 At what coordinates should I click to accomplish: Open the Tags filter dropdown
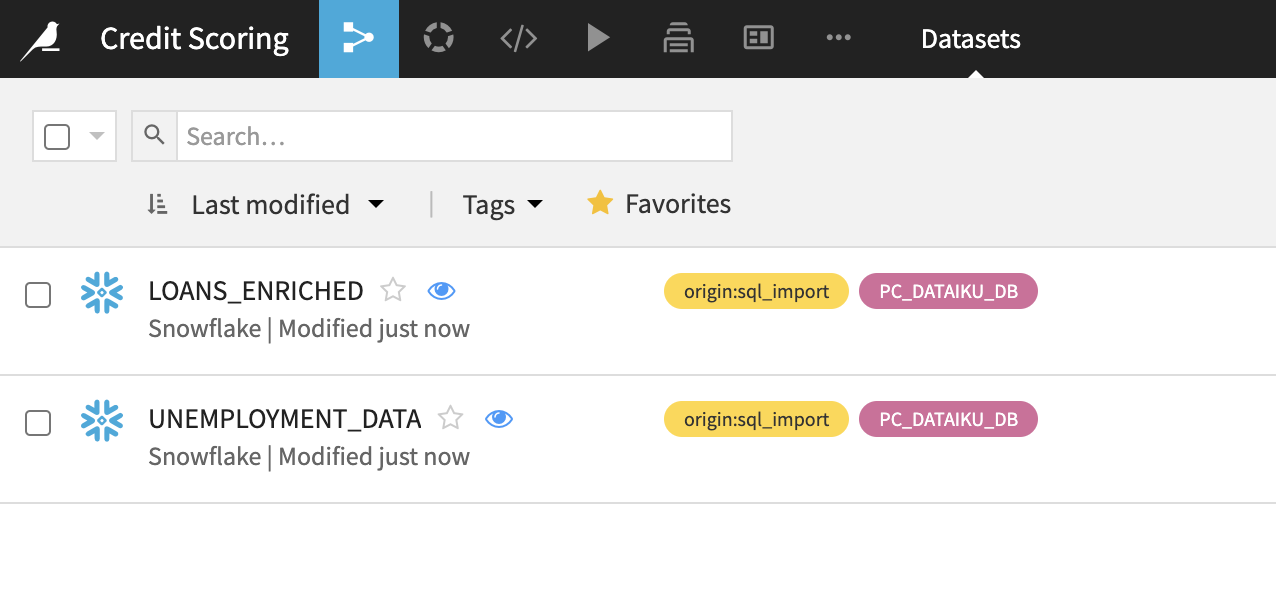tap(503, 205)
